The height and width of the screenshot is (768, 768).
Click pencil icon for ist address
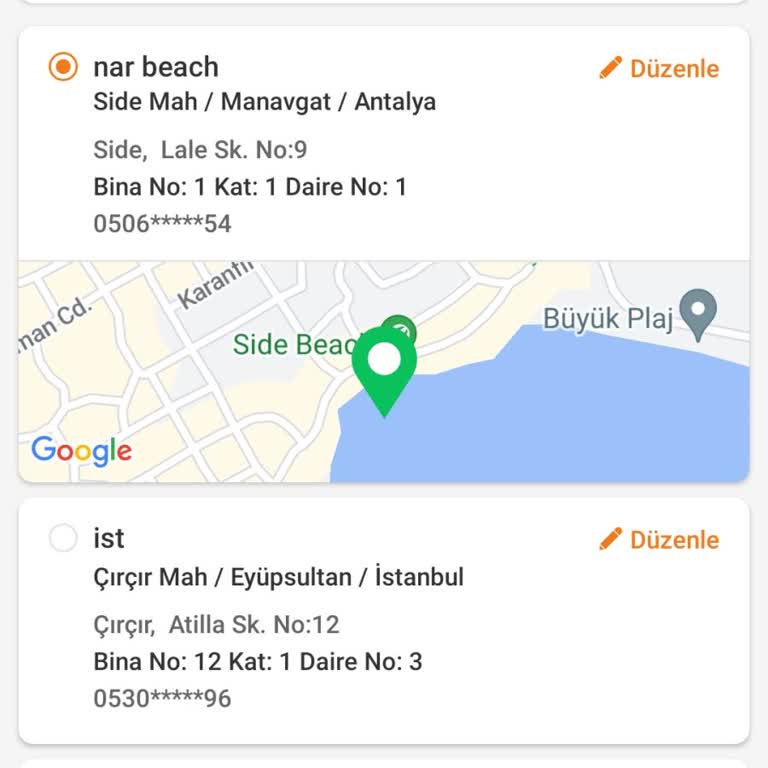pyautogui.click(x=610, y=539)
